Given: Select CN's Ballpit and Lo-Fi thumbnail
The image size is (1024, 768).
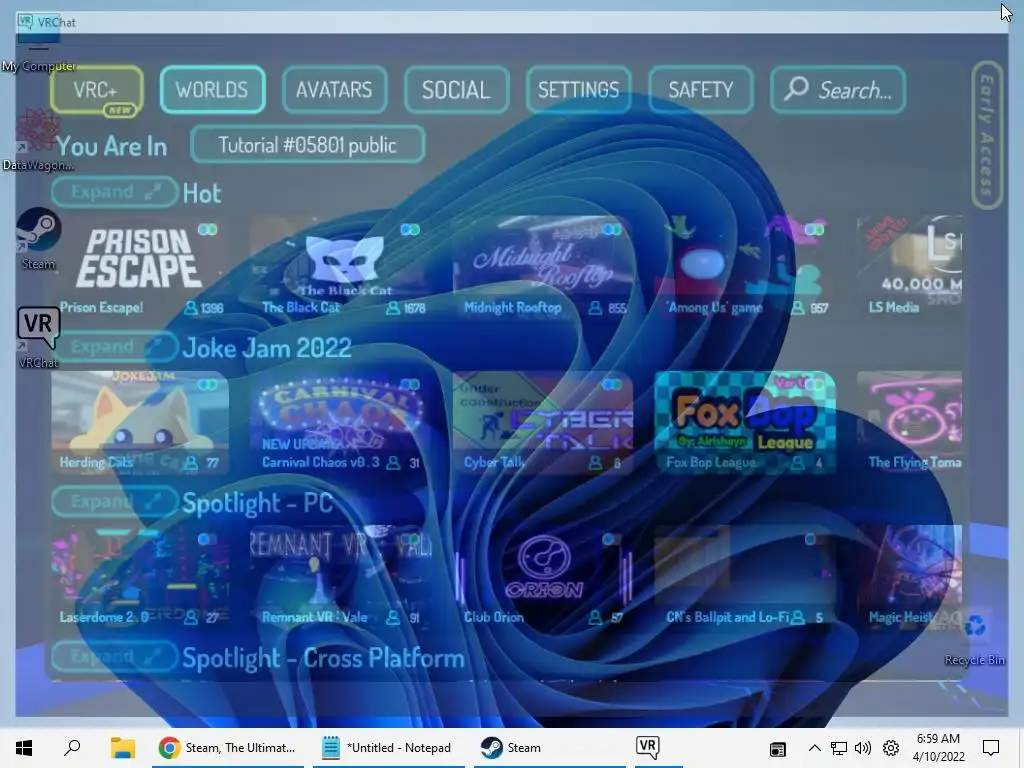Looking at the screenshot, I should tap(745, 577).
